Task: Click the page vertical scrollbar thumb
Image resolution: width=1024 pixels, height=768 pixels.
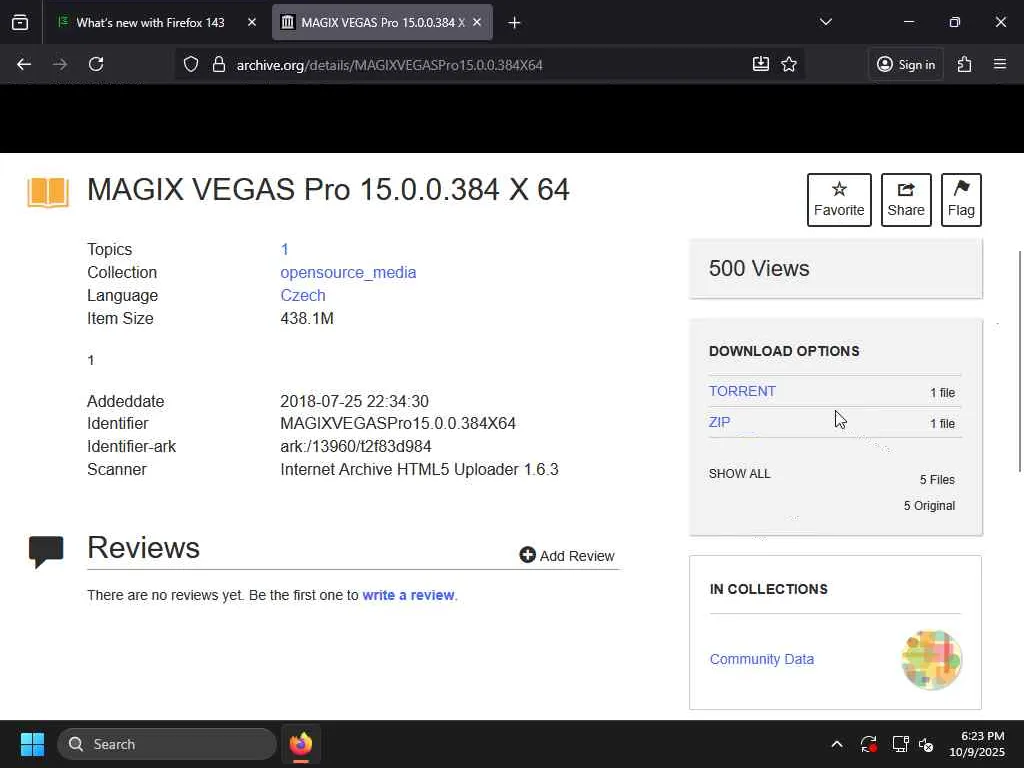Action: point(1020,360)
